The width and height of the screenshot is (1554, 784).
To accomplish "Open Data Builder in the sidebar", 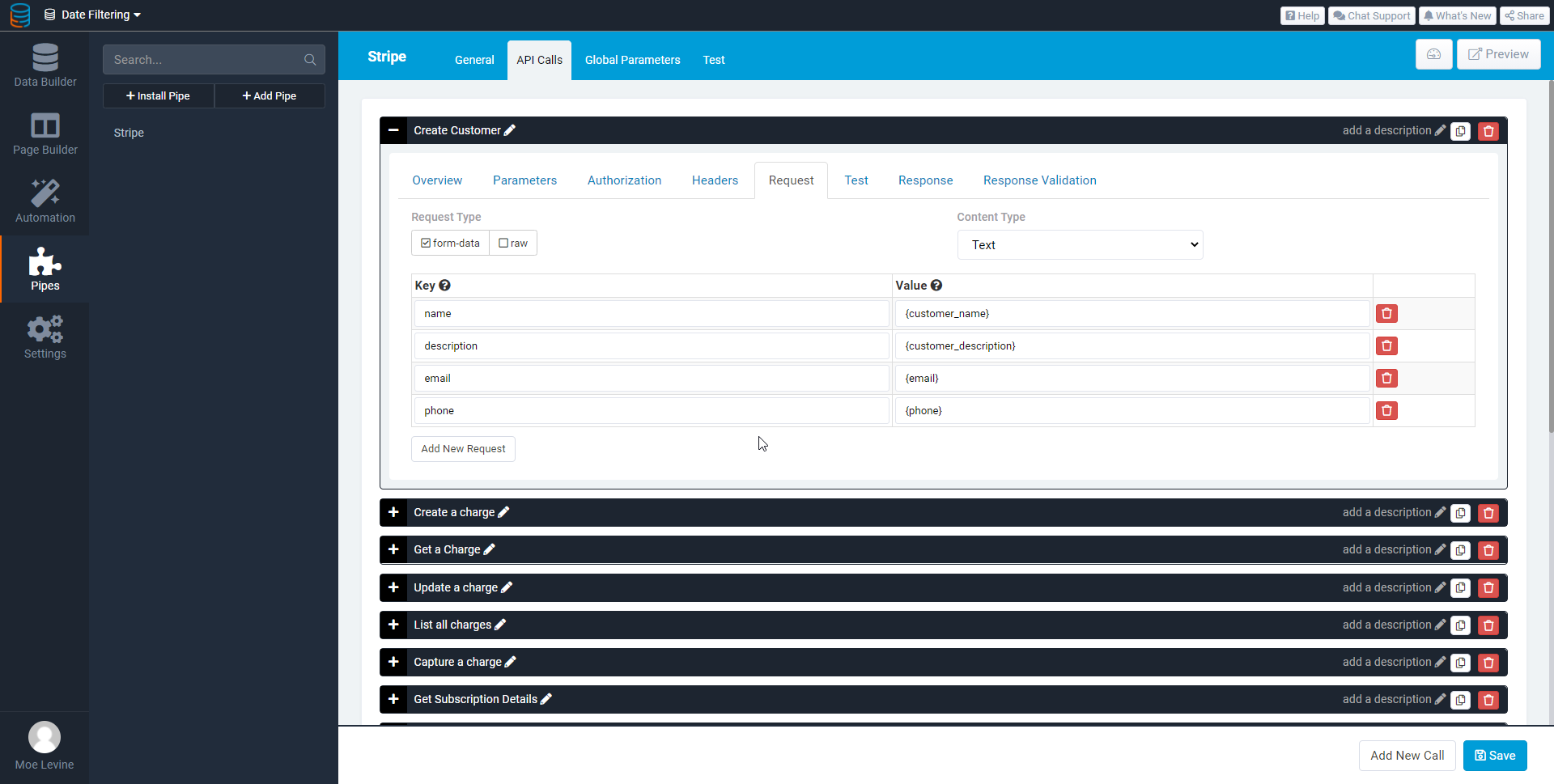I will tap(45, 66).
